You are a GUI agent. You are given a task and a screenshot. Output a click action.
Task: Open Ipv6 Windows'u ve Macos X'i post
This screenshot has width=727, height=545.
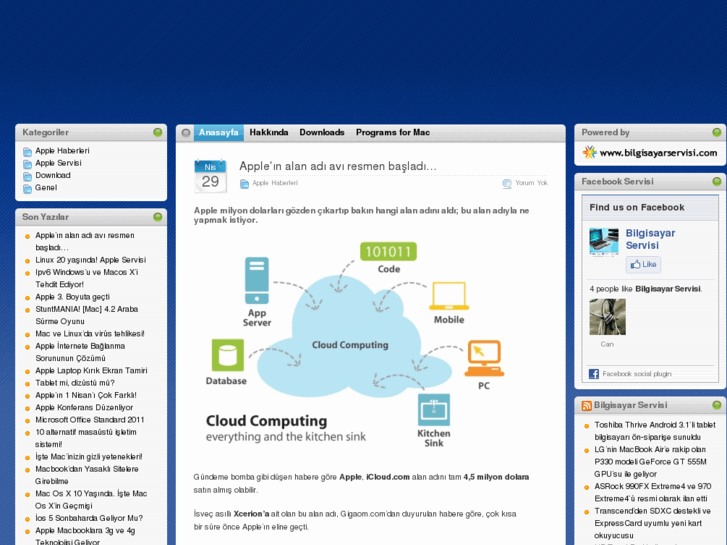point(87,278)
